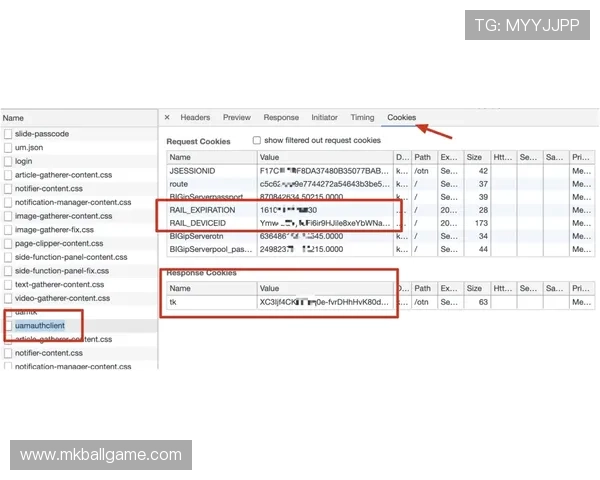Enable show filtered out request cookies
The height and width of the screenshot is (480, 600).
pos(257,140)
